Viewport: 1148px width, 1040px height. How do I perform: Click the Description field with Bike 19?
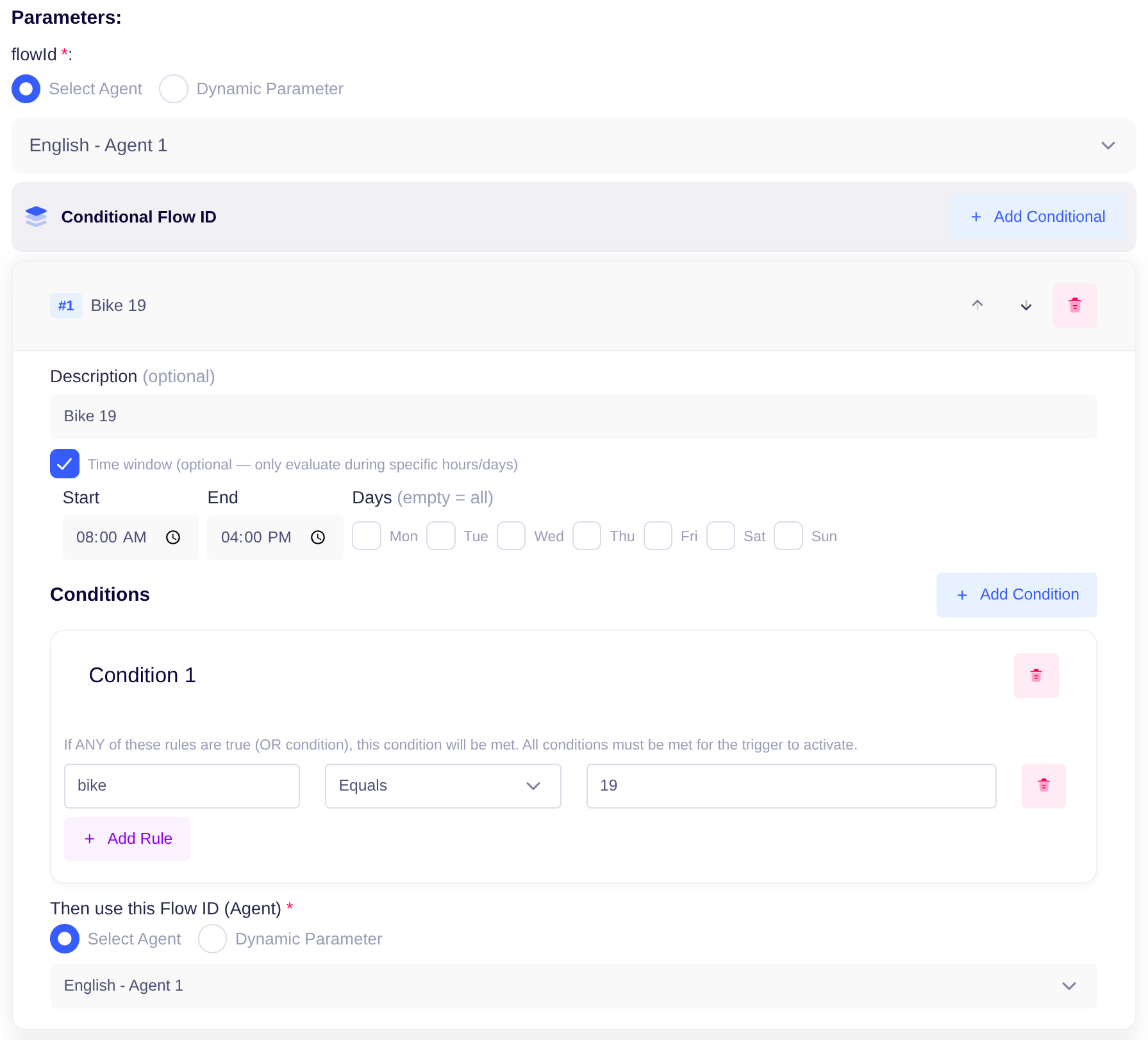(x=574, y=416)
